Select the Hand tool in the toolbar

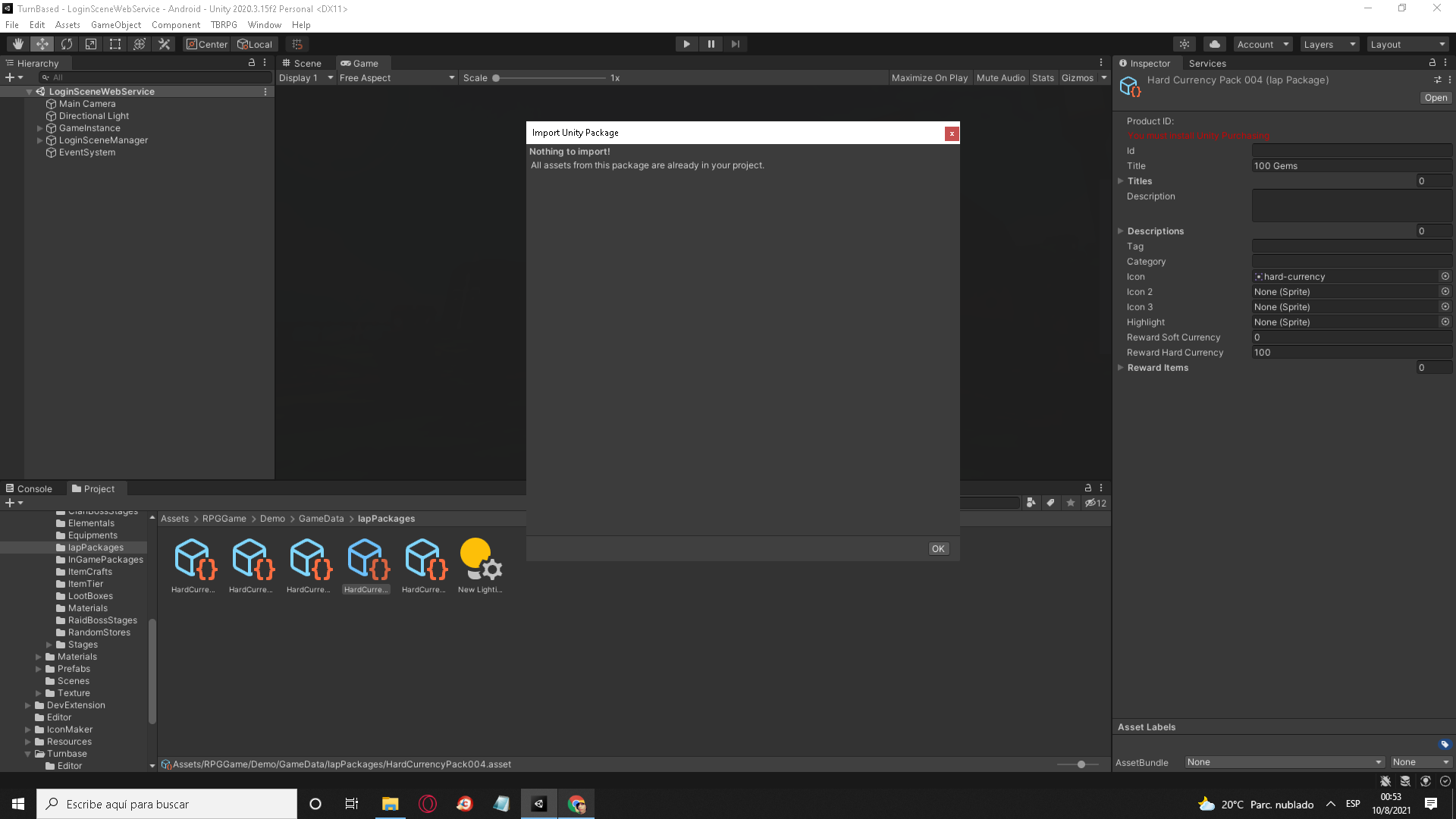(17, 43)
